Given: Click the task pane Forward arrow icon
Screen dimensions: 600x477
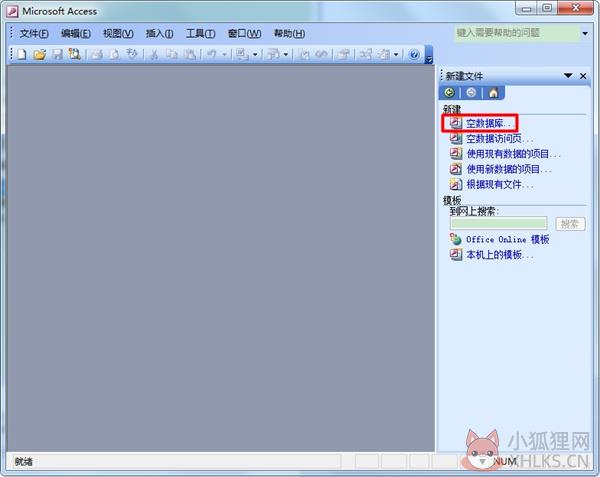Looking at the screenshot, I should pos(471,93).
